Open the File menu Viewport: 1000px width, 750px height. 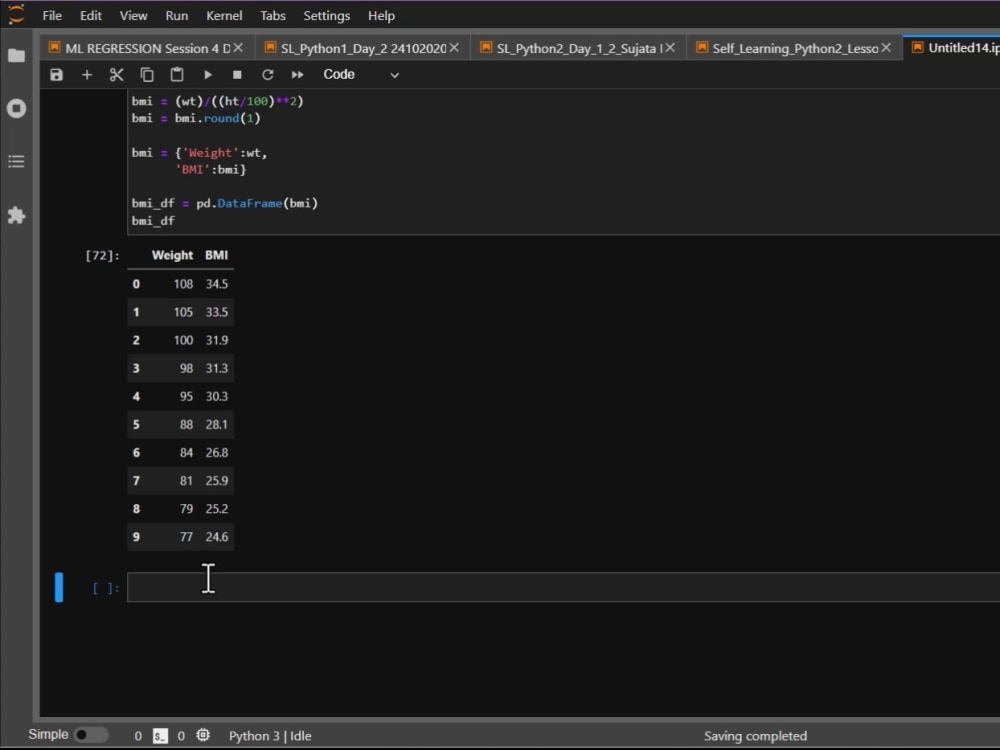[52, 15]
